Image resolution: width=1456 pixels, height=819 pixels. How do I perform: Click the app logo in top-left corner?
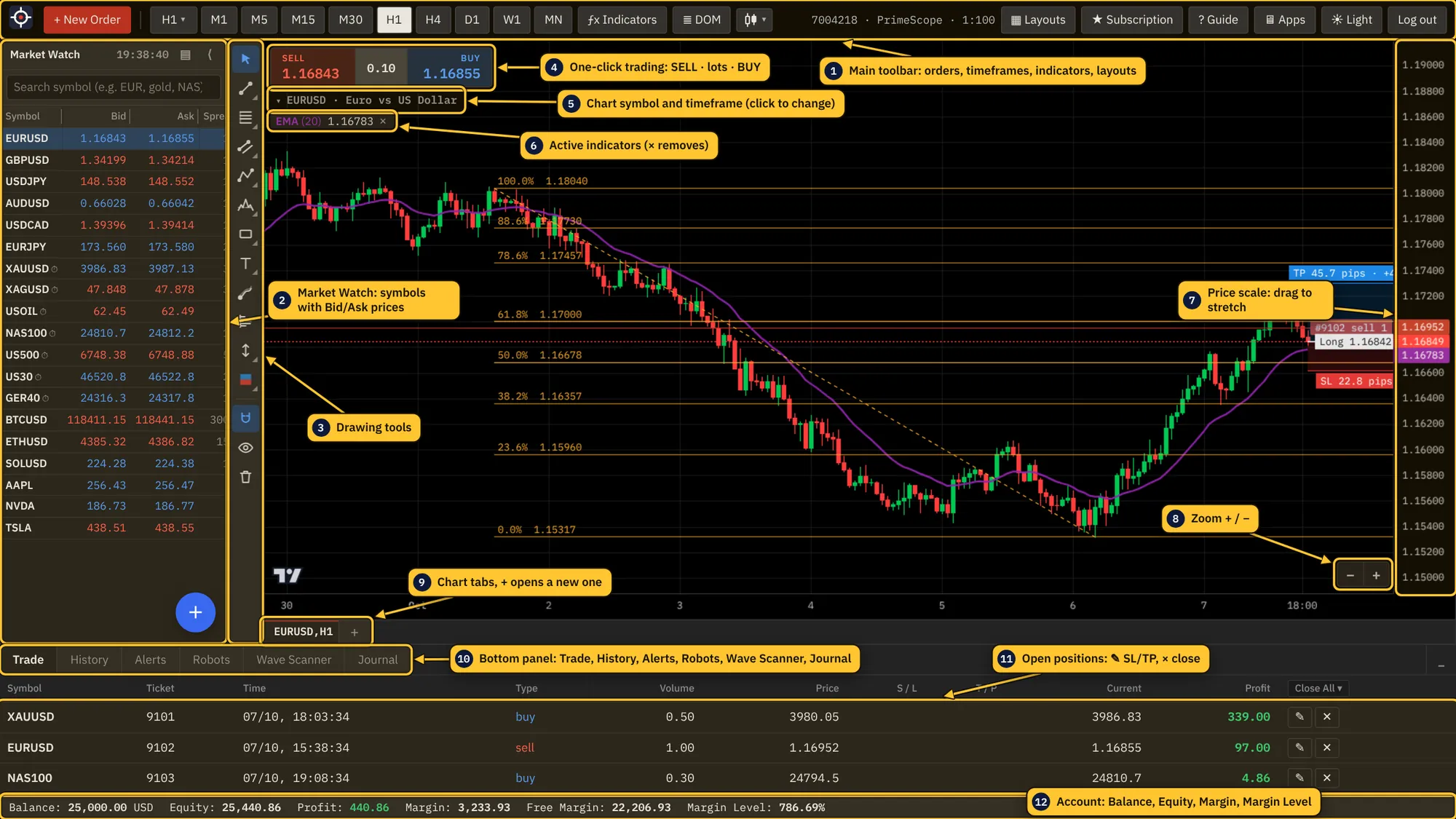(20, 18)
